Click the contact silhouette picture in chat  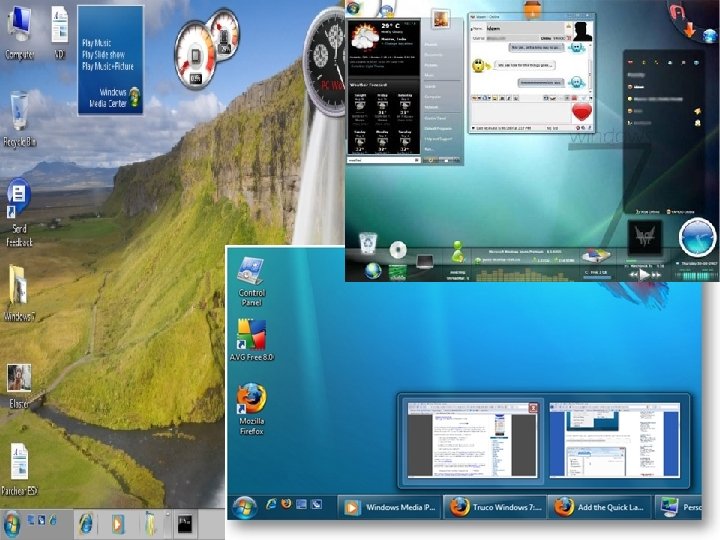click(582, 31)
